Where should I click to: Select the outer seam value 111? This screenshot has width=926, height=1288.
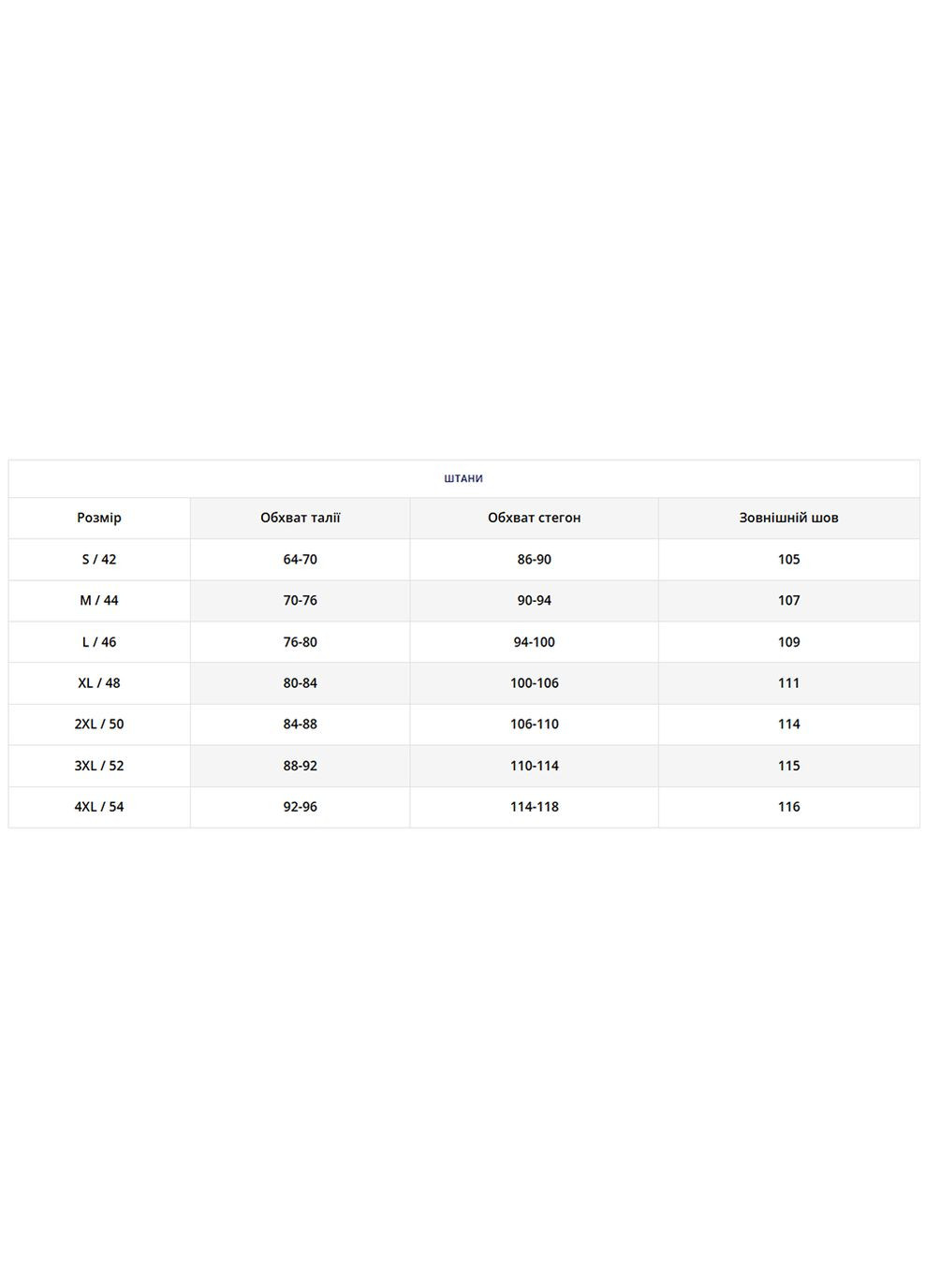coord(788,683)
